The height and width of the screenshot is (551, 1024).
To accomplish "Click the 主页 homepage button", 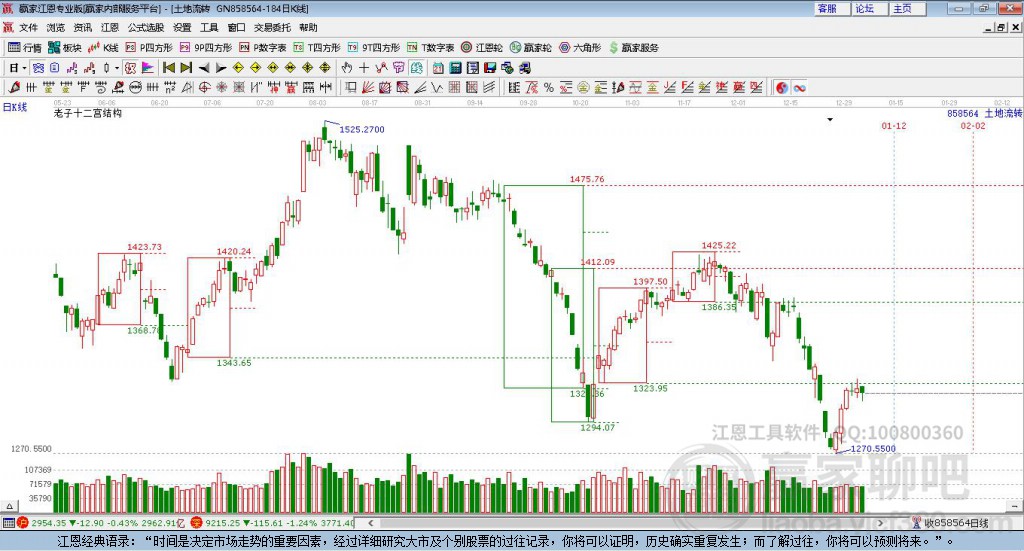I will (x=907, y=8).
